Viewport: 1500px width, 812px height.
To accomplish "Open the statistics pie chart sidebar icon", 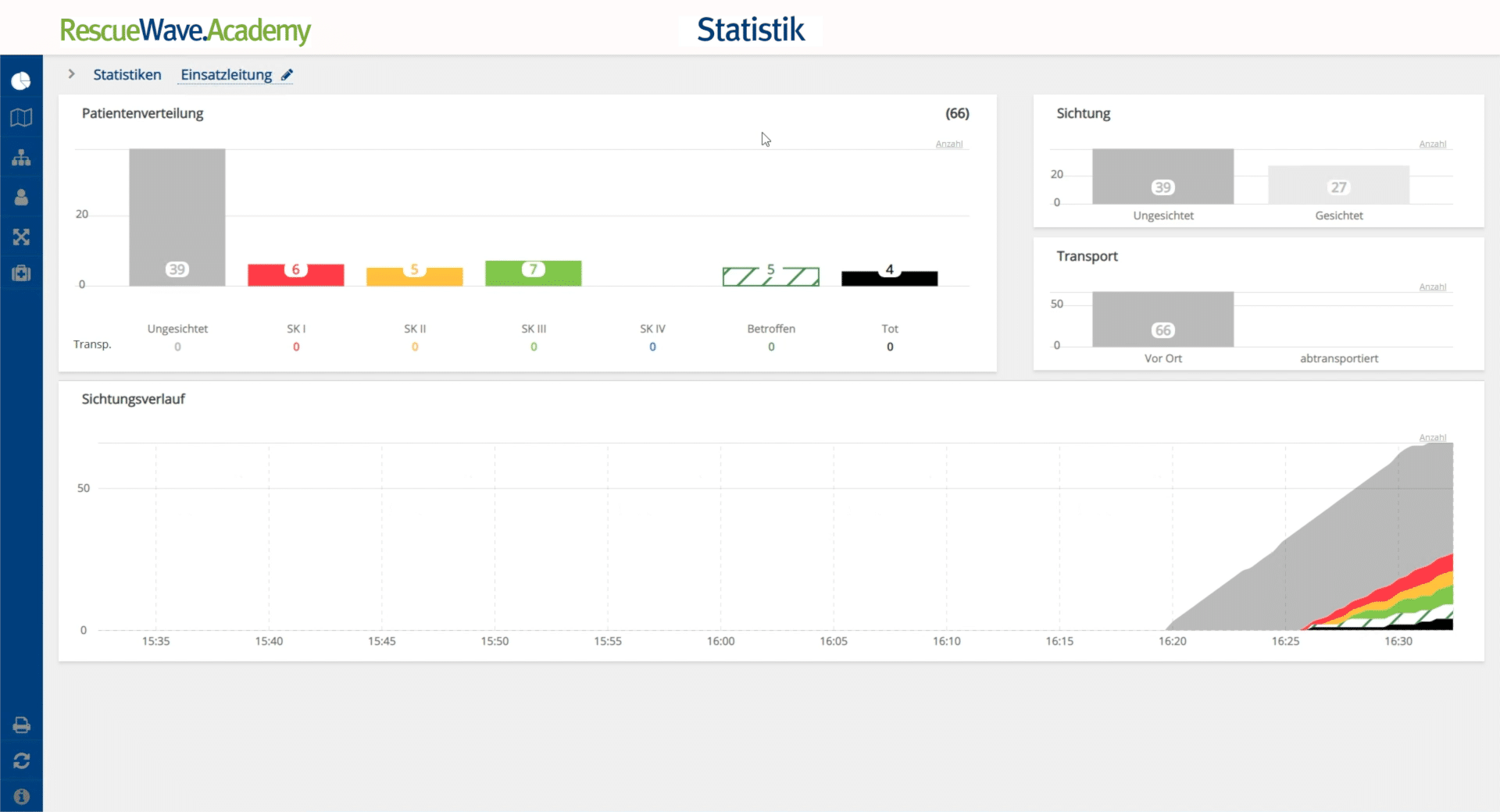I will tap(21, 81).
